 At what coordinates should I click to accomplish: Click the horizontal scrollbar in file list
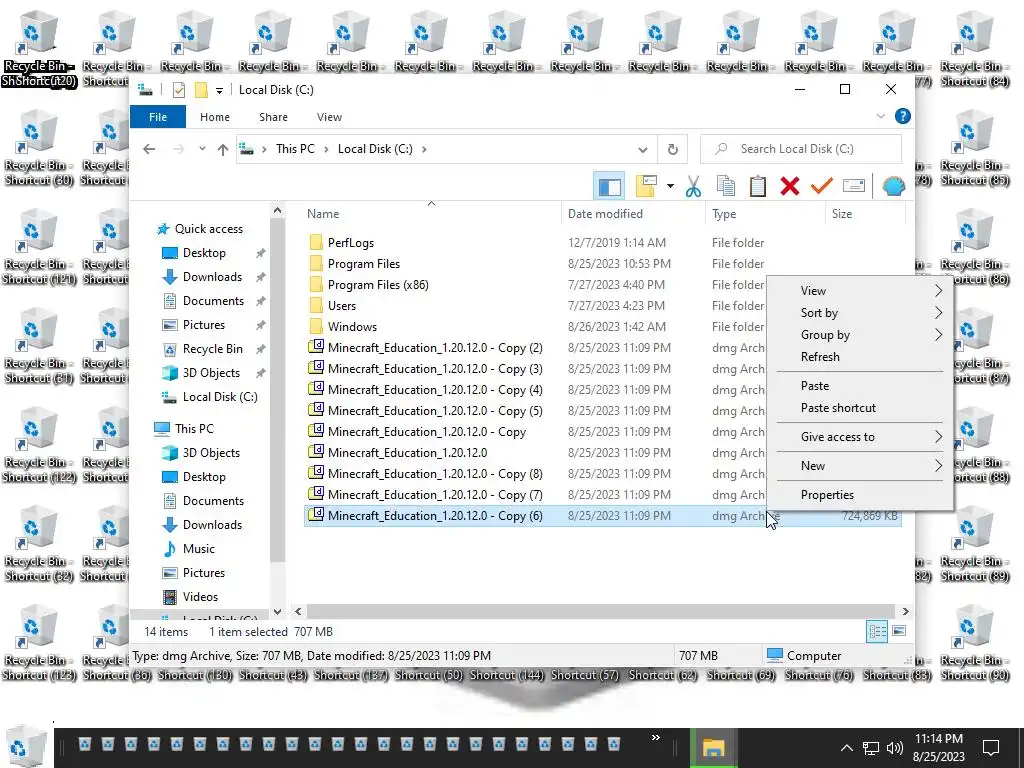coord(601,611)
